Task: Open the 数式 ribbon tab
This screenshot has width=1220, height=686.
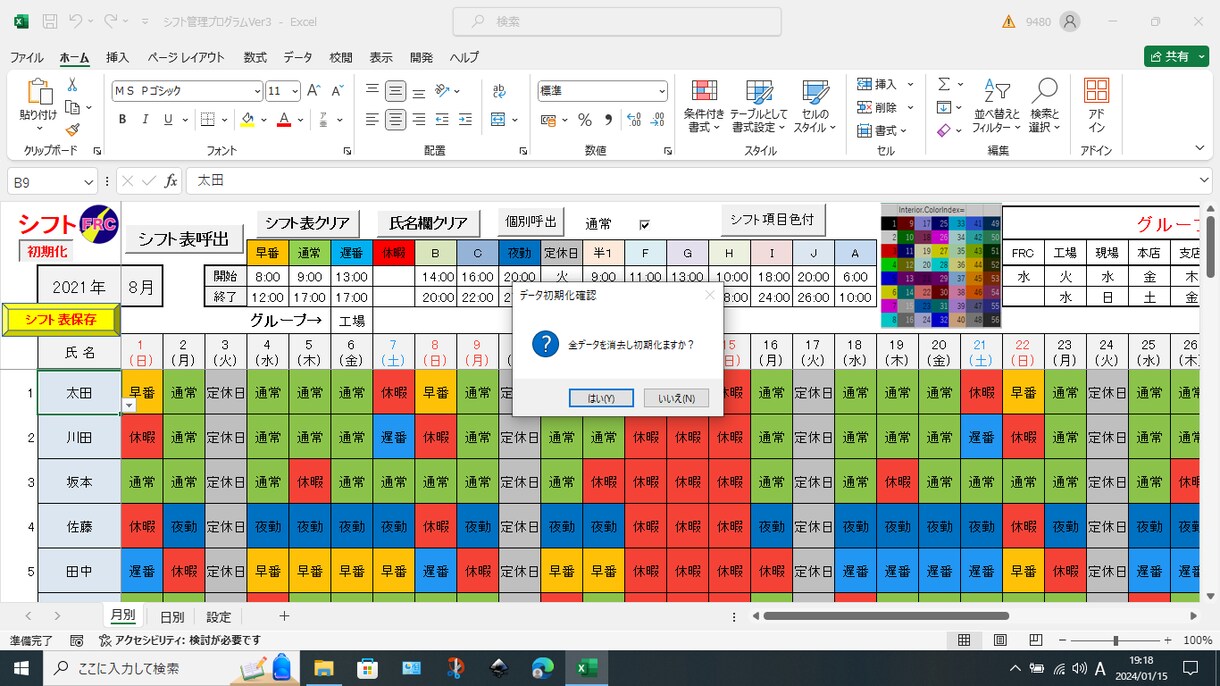Action: 255,58
